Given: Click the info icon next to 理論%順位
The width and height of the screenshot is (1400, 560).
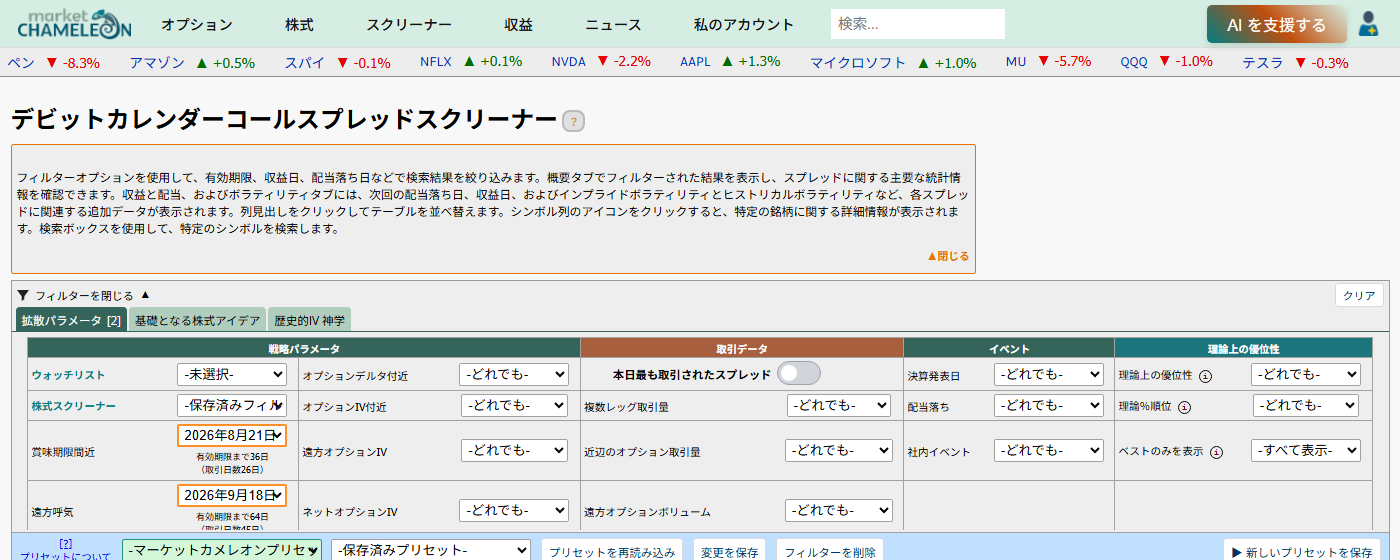Looking at the screenshot, I should tap(1184, 407).
